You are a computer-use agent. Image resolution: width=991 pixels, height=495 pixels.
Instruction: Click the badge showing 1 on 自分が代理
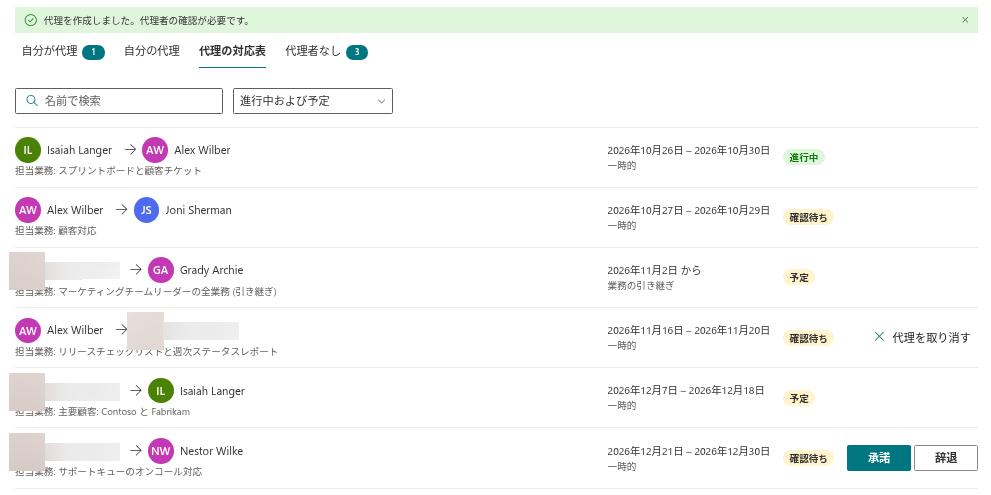click(x=94, y=52)
